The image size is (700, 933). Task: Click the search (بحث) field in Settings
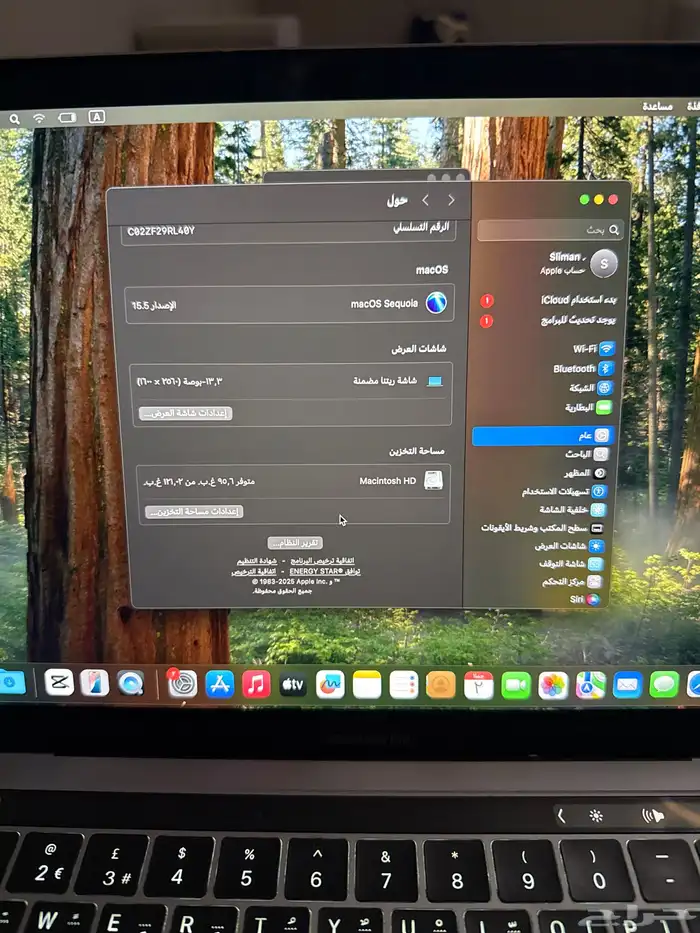550,230
